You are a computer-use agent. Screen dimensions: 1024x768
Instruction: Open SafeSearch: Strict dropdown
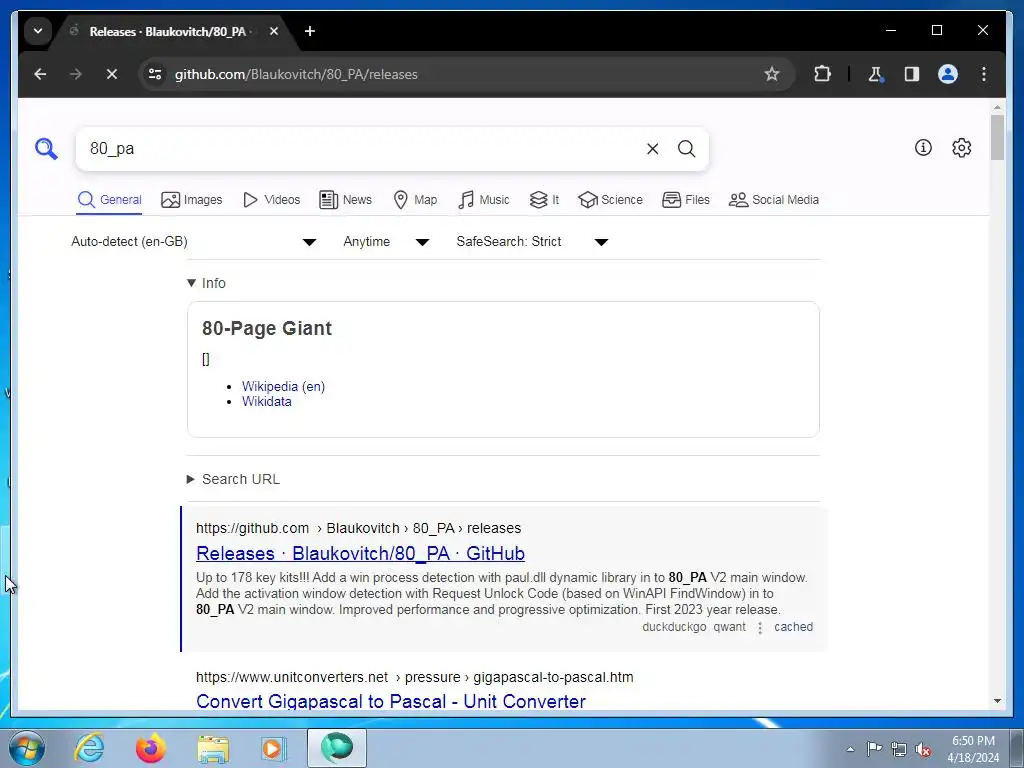532,242
